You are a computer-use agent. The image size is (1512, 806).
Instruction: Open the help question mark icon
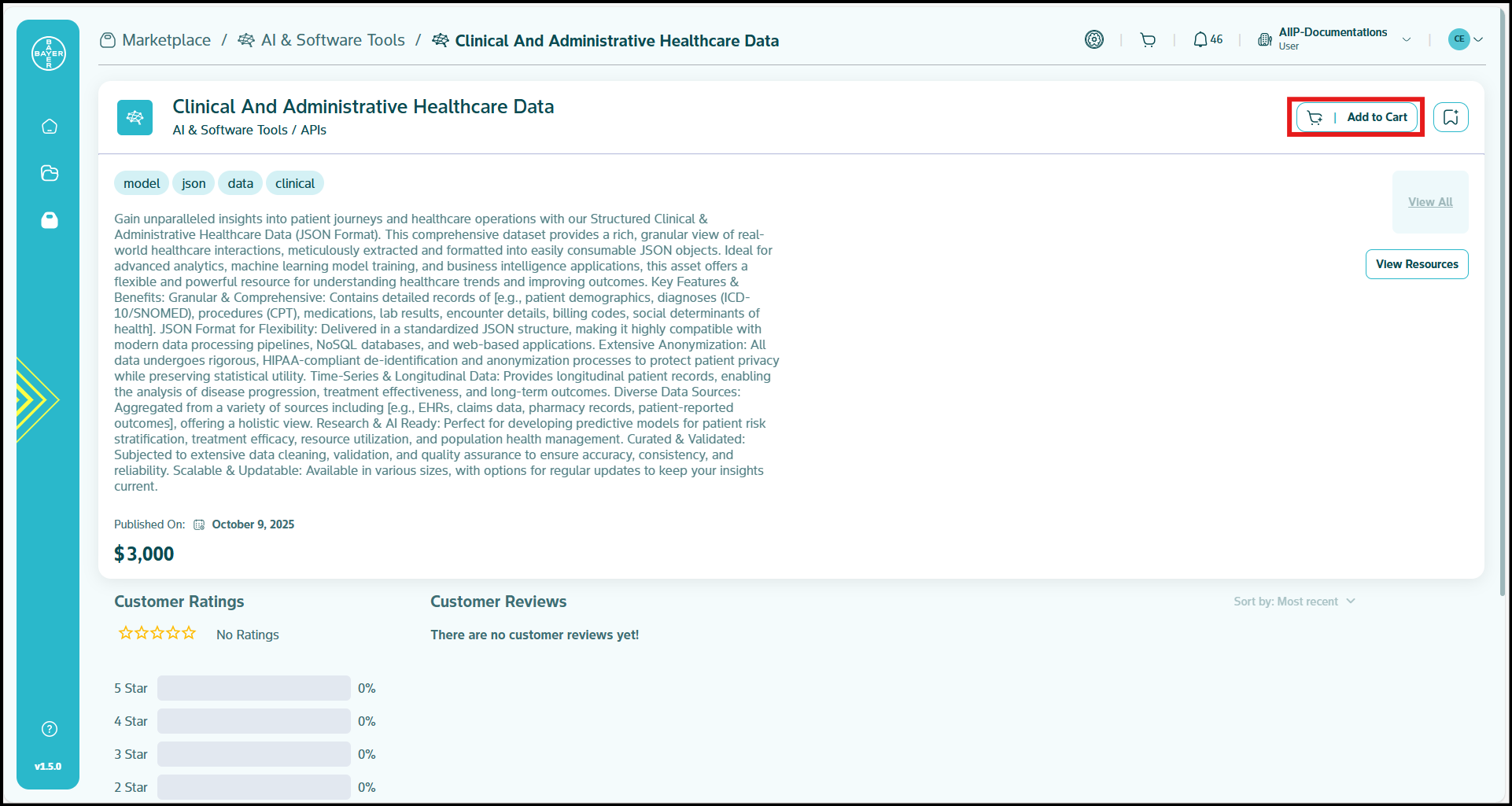click(x=50, y=729)
